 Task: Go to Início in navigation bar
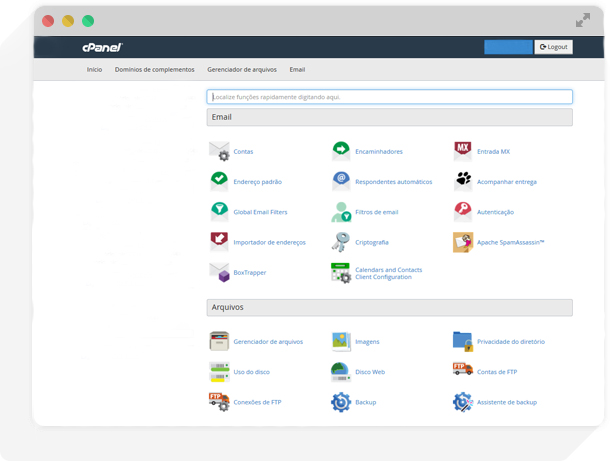(x=94, y=70)
